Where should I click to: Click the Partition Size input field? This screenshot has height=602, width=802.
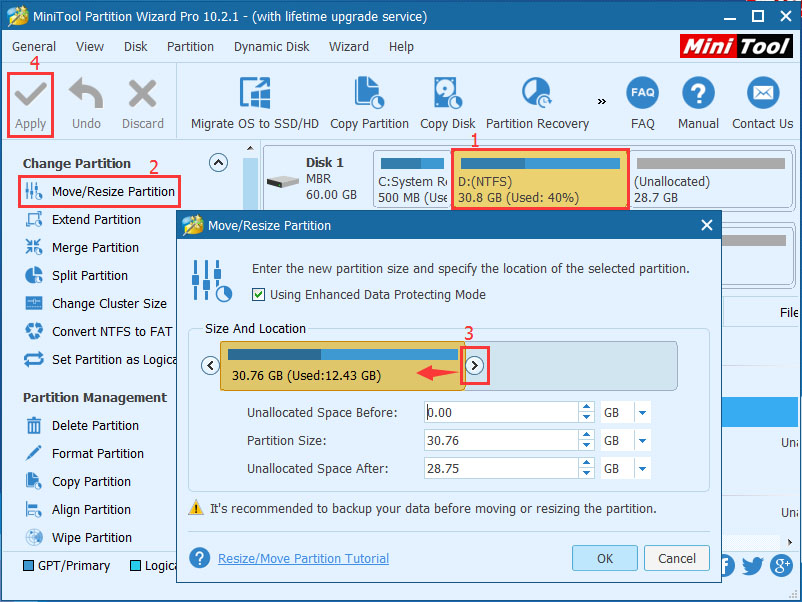tap(501, 440)
